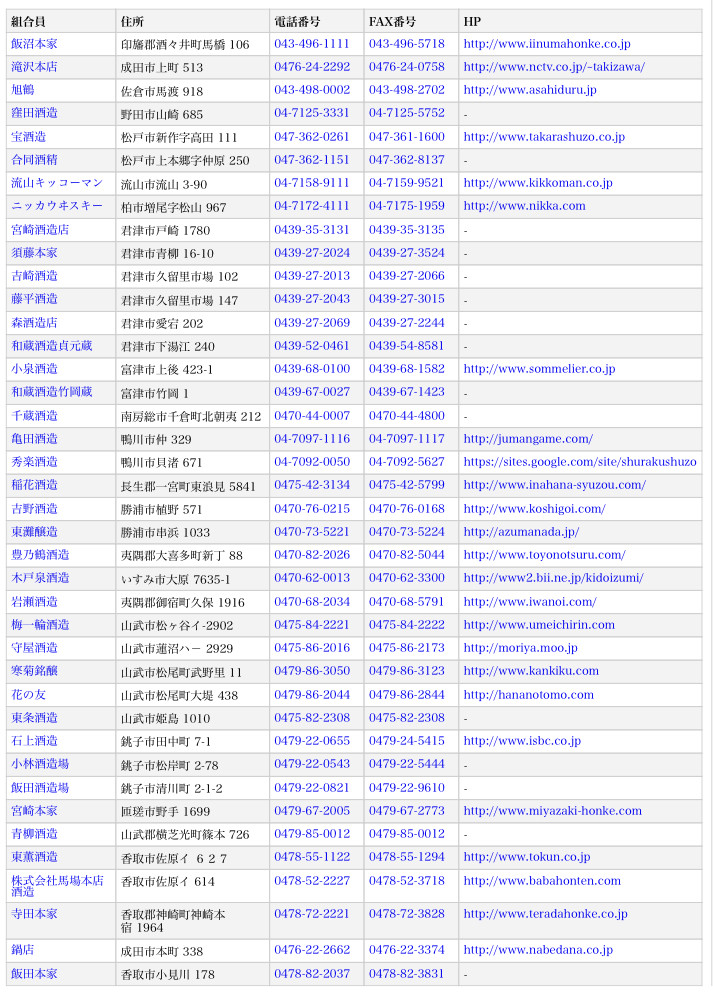Open the 稲花酒造 member link
Screen dimensions: 713x992
(x=34, y=485)
